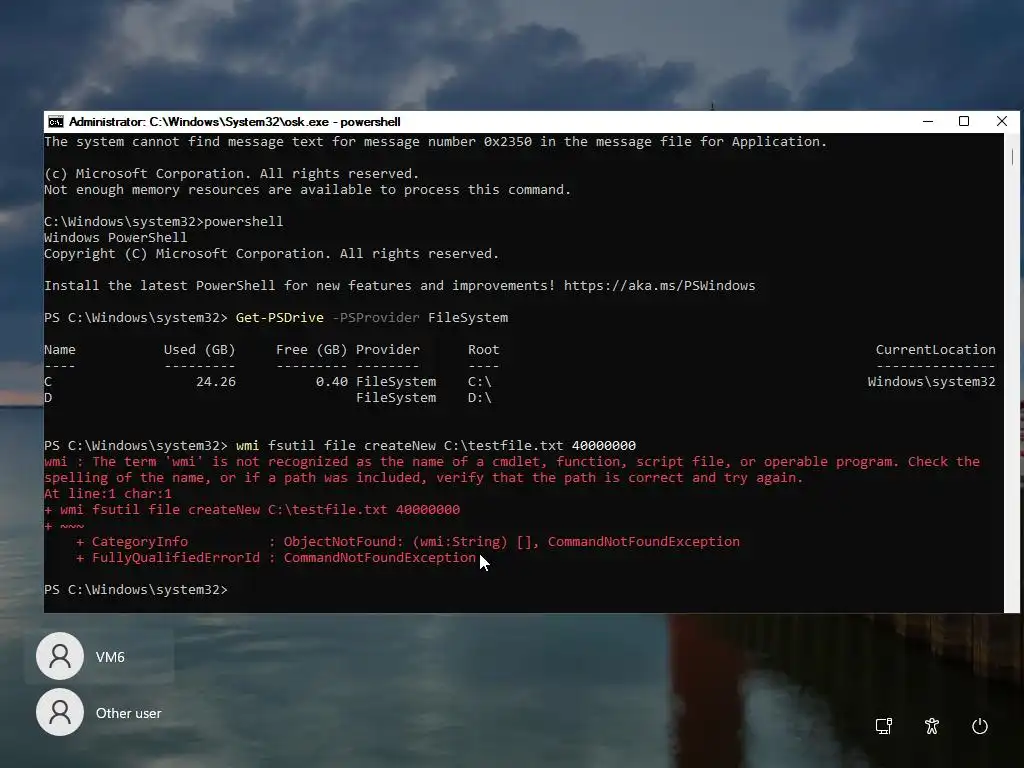
Task: Click the 'Get-PSDrive' command text
Action: [x=280, y=317]
